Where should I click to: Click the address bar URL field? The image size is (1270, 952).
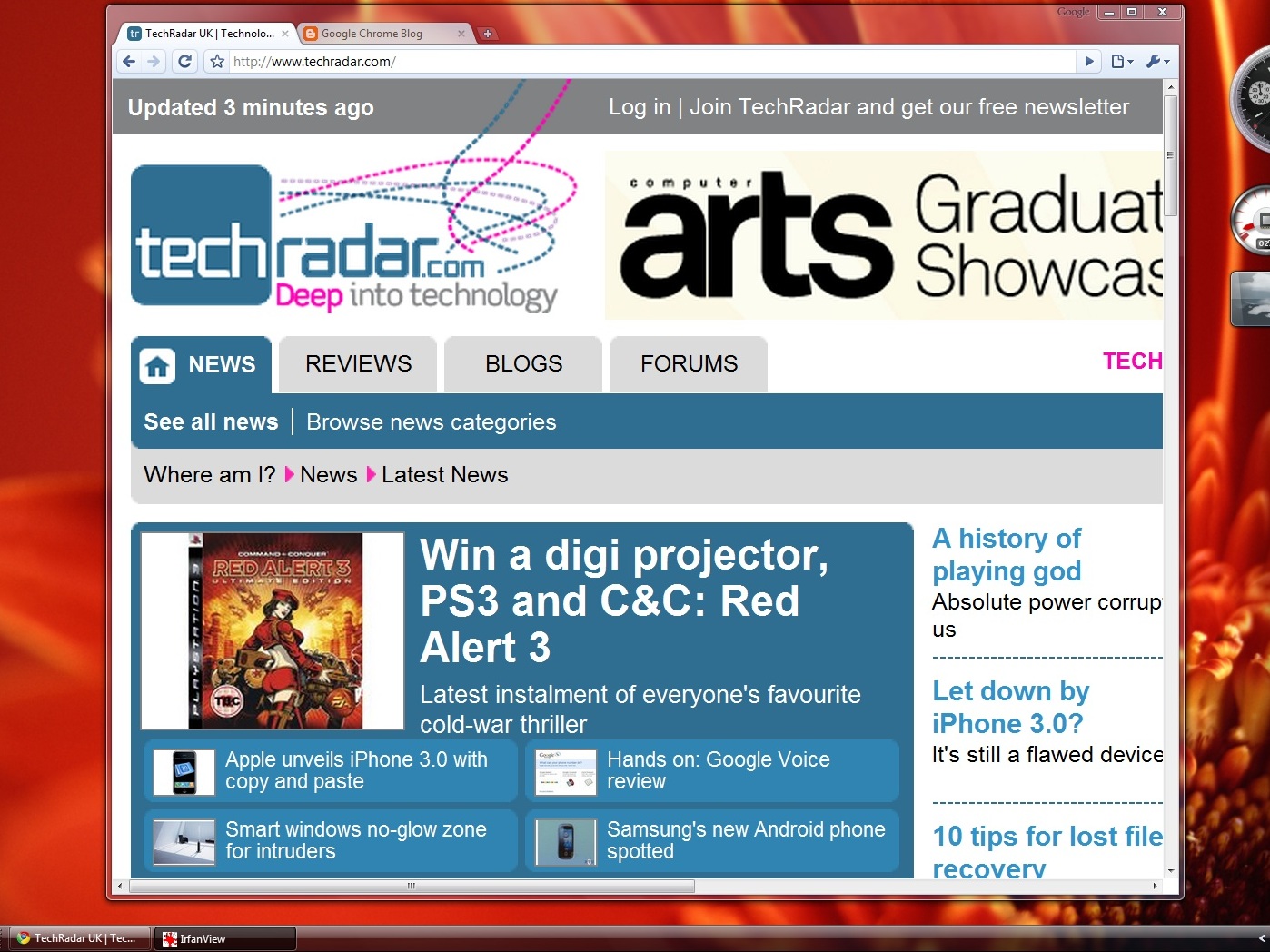point(652,62)
